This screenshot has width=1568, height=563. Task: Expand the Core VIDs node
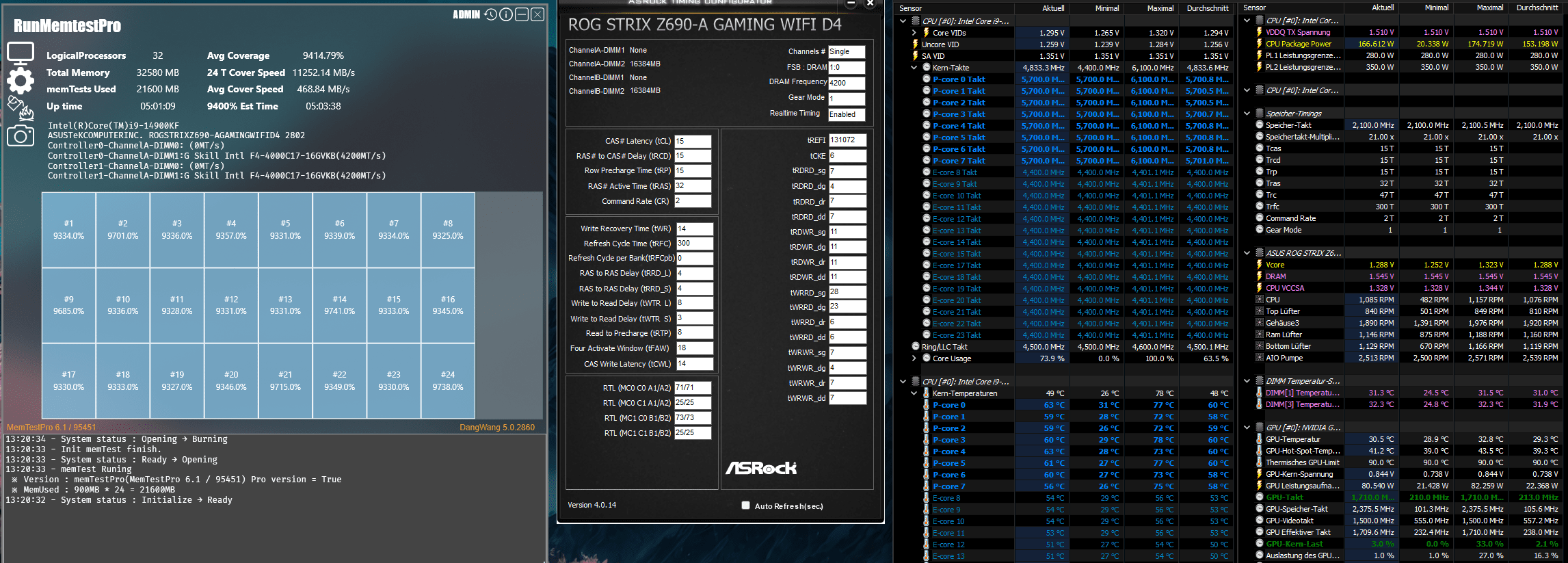914,33
